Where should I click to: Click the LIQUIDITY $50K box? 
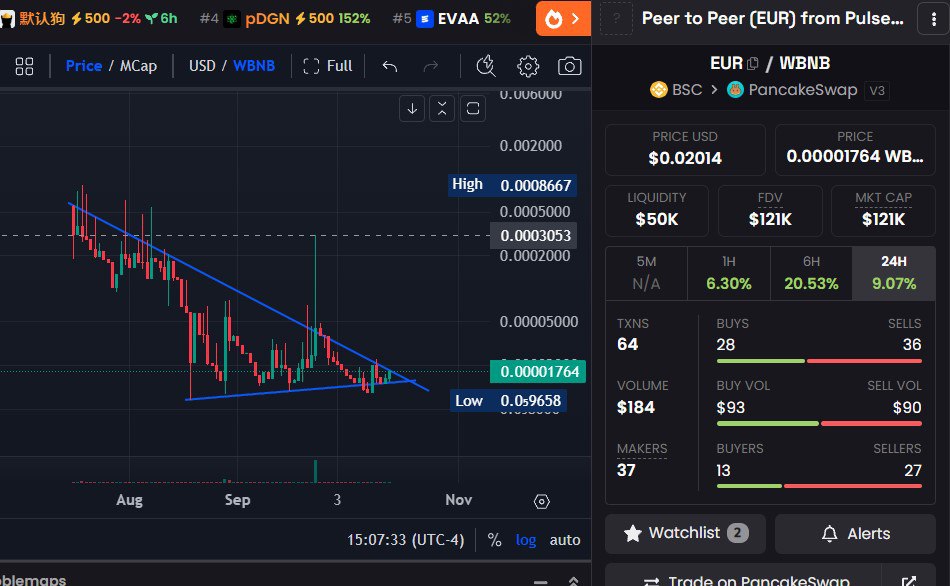tap(657, 210)
